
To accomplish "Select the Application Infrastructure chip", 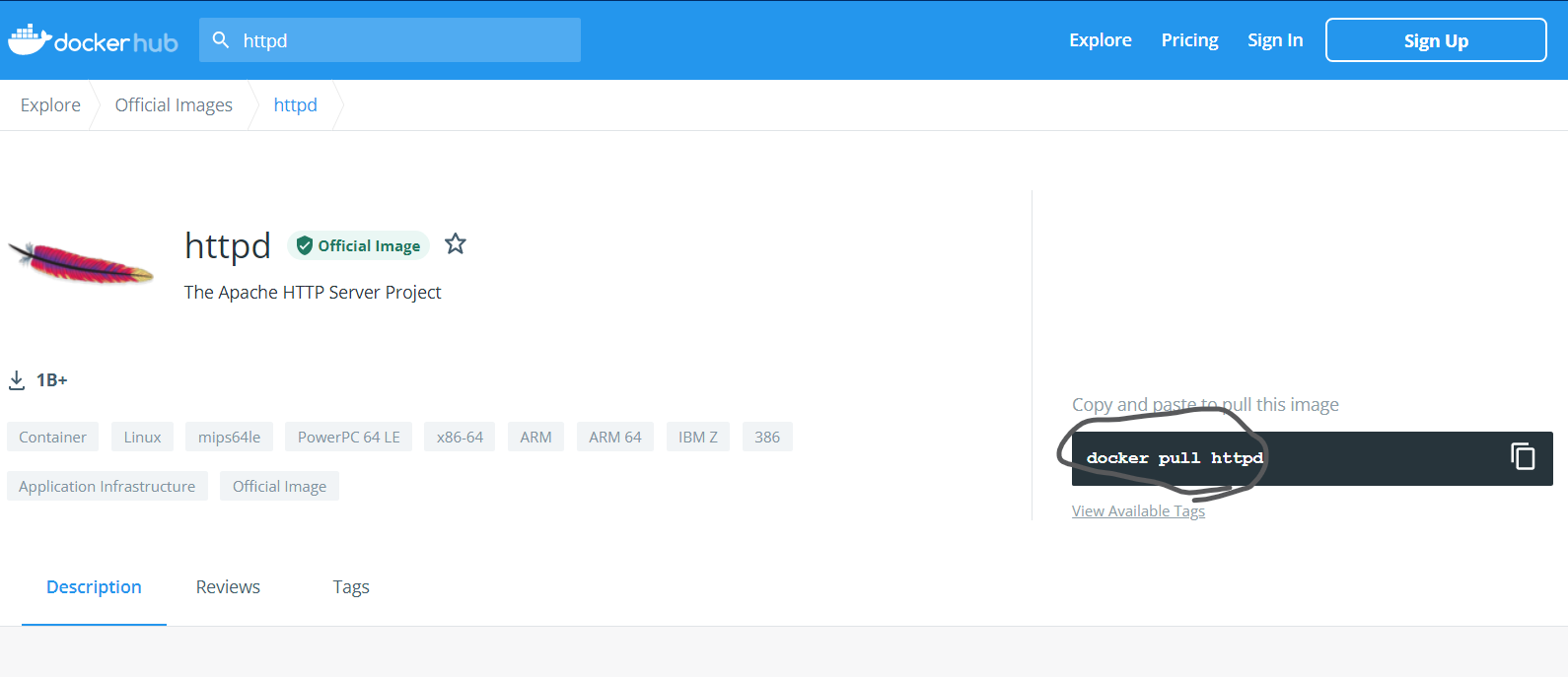I will click(x=107, y=486).
